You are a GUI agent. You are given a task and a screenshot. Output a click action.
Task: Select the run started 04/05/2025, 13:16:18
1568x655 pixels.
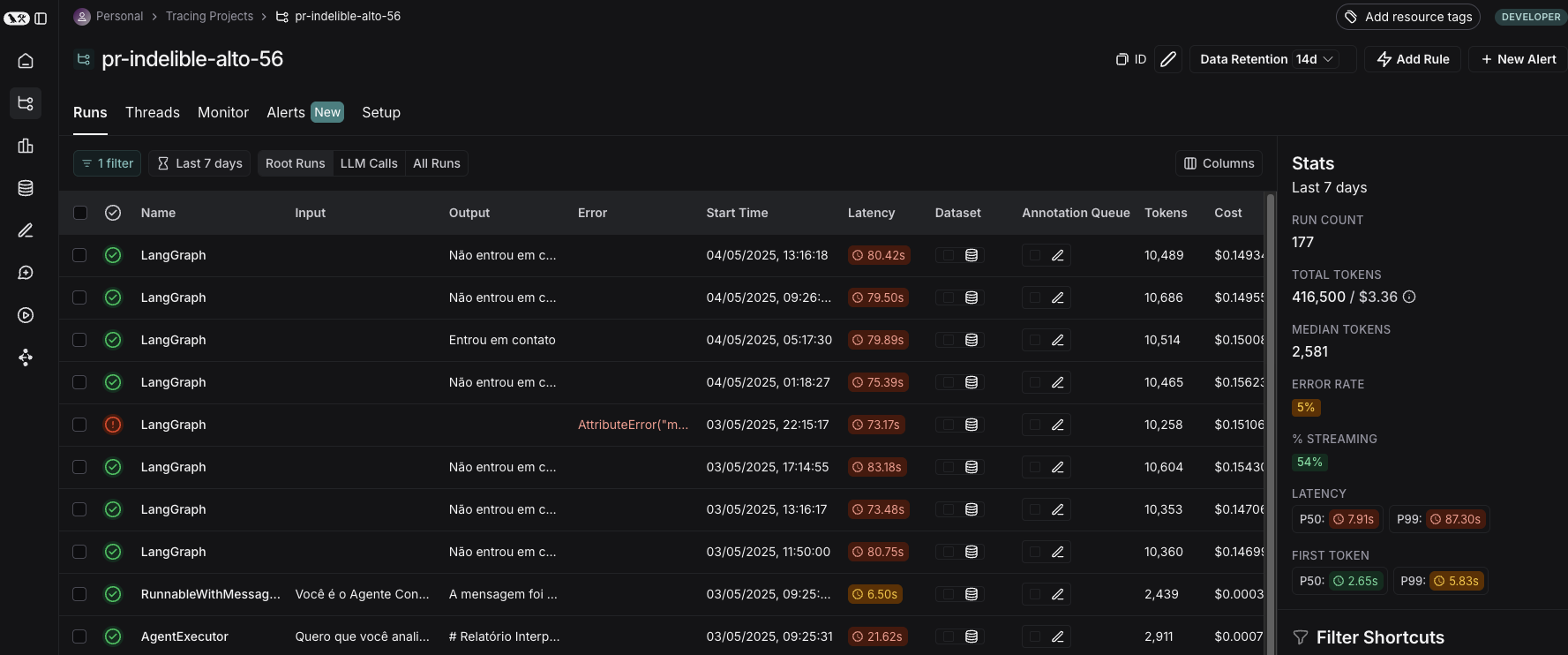(x=79, y=255)
